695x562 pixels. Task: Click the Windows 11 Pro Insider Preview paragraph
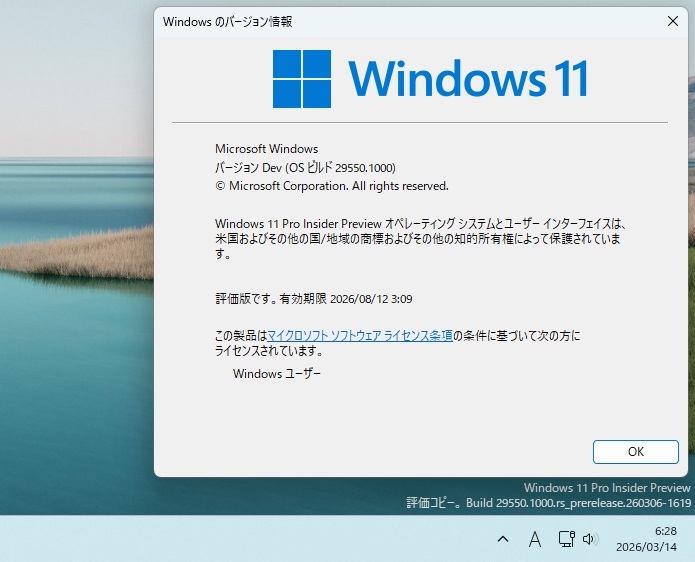pyautogui.click(x=420, y=238)
